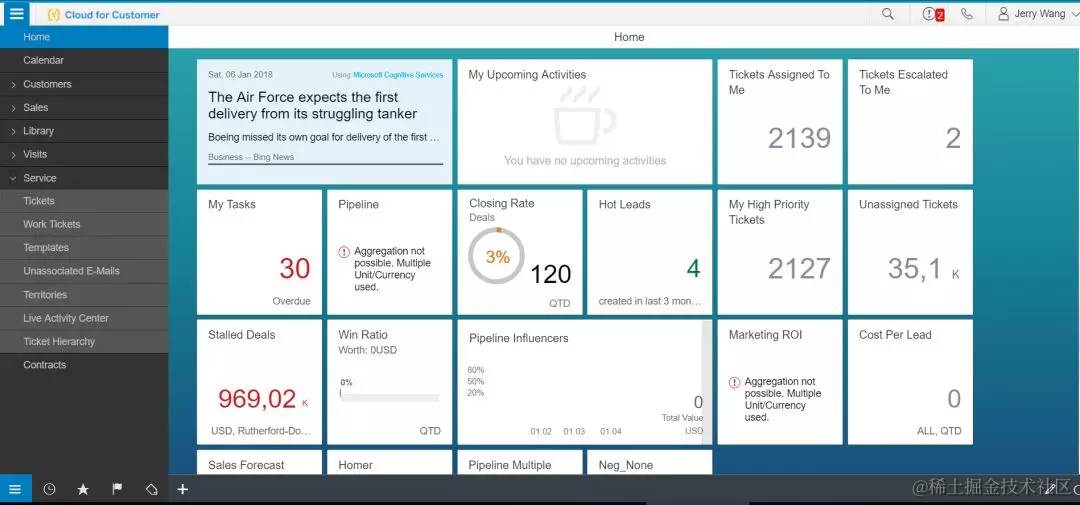Open Work Tickets under Service
Viewport: 1080px width, 505px height.
click(x=84, y=225)
